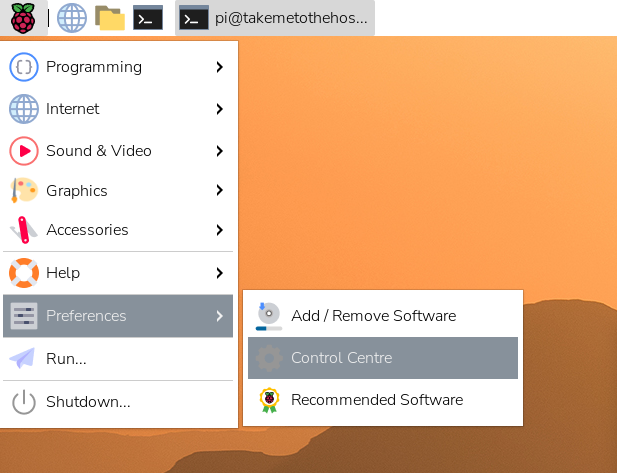The image size is (617, 473).
Task: Open the Programming menu entry
Action: [118, 67]
